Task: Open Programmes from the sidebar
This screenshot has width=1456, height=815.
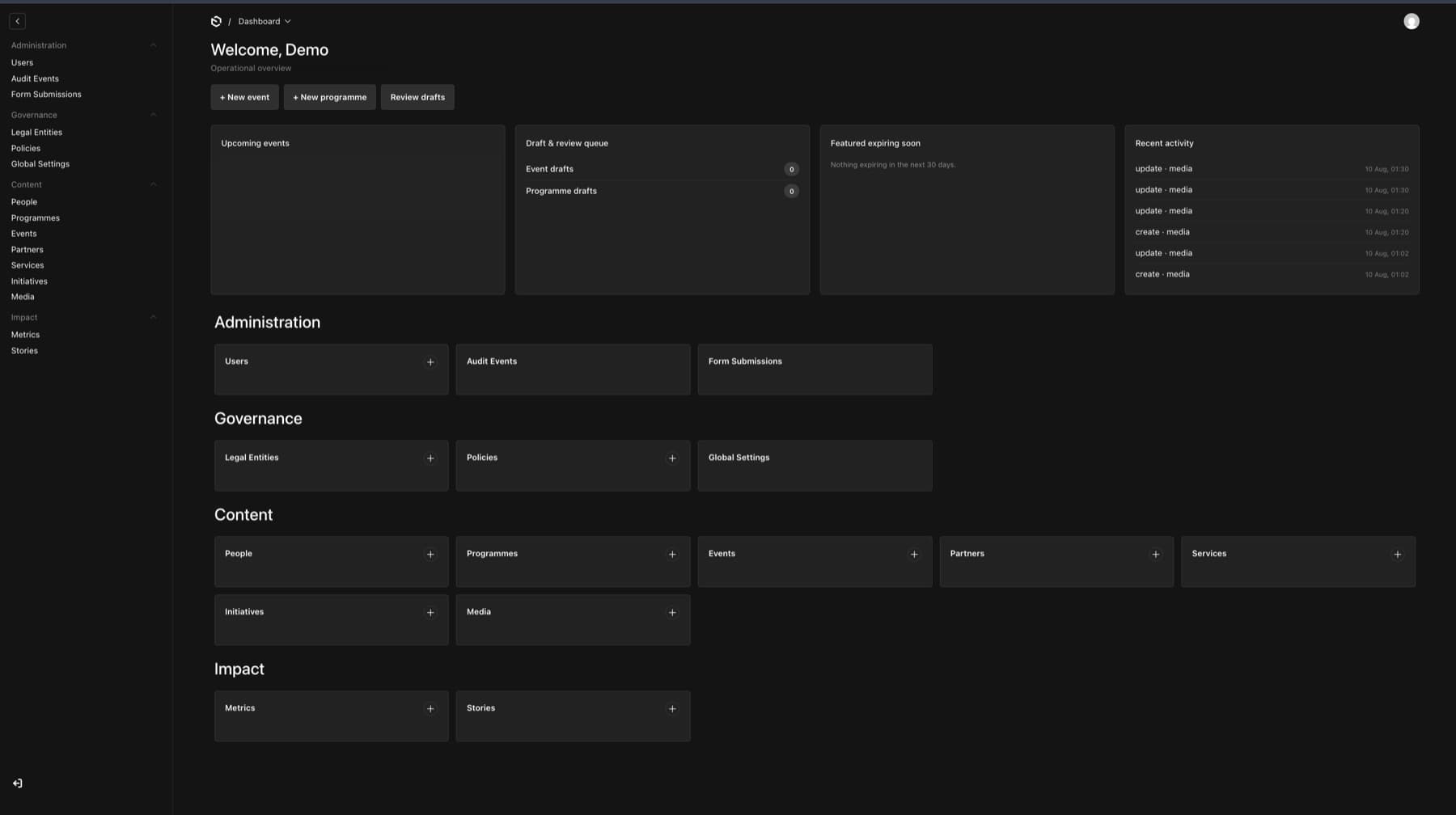Action: pyautogui.click(x=36, y=218)
